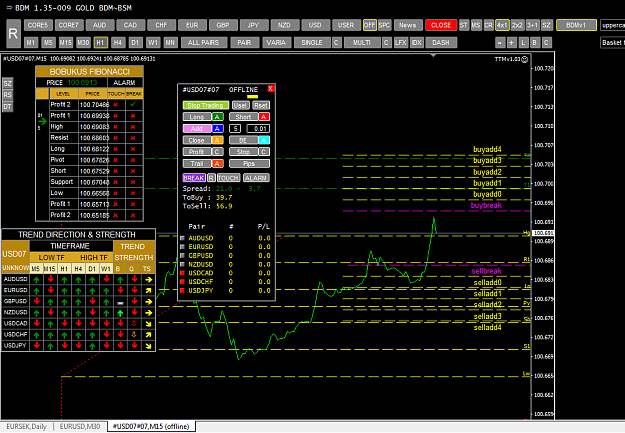Toggle the blue A beside Add
The image size is (625, 433).
pos(217,128)
